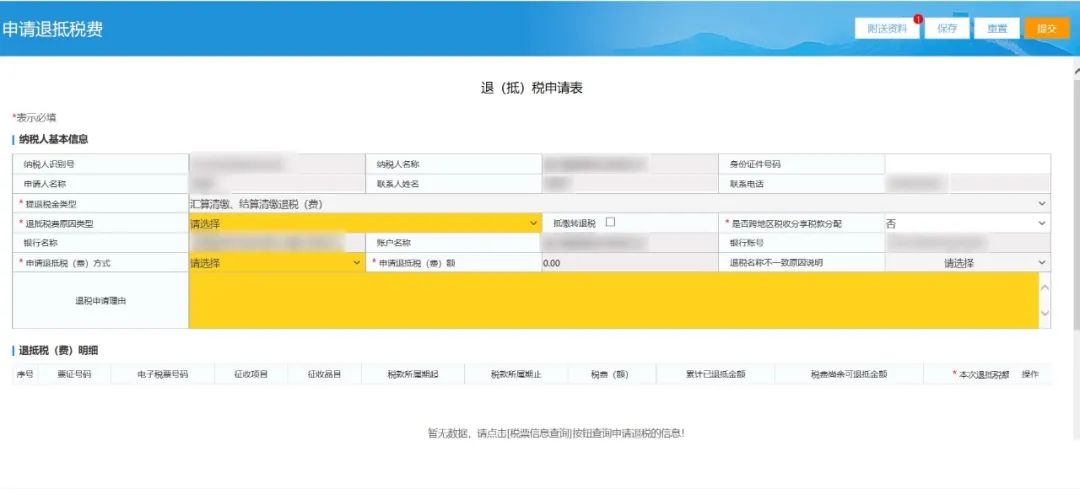Open the 退抵税费原因类型 dropdown
The height and width of the screenshot is (489, 1080).
click(x=364, y=223)
